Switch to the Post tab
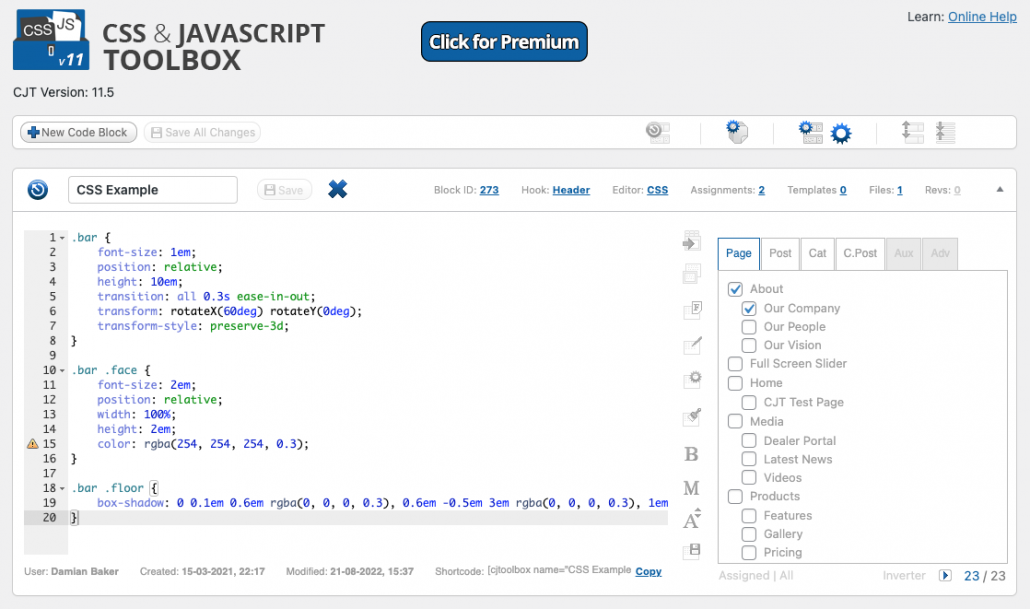This screenshot has width=1030, height=609. click(780, 254)
